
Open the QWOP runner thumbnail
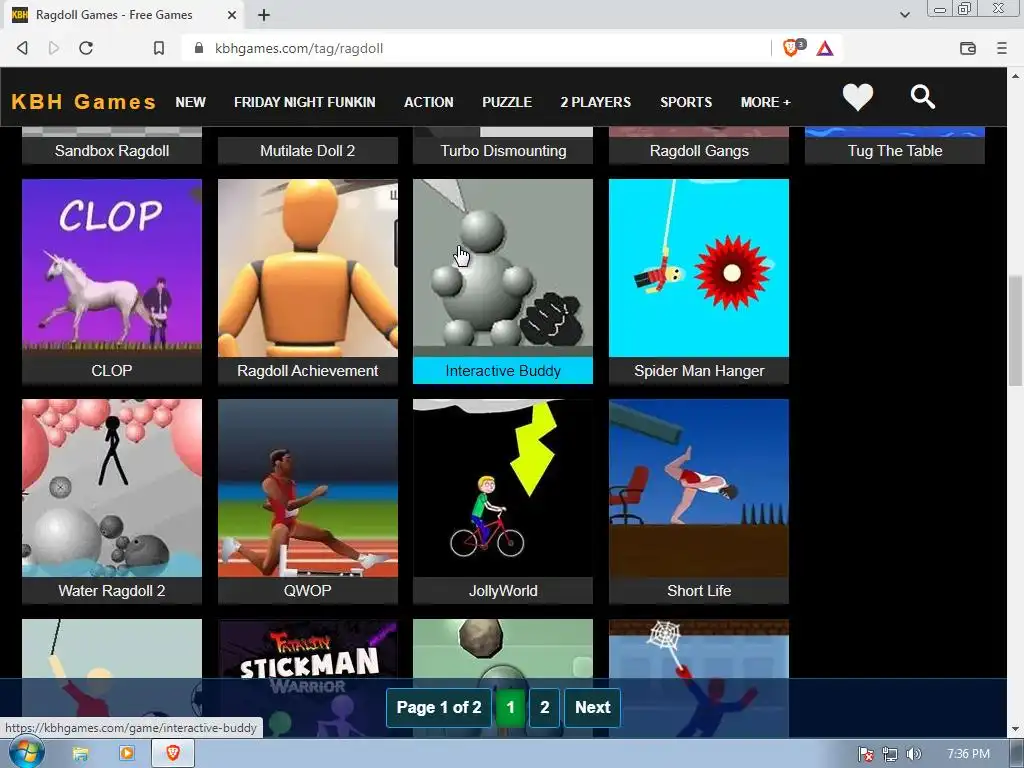(x=308, y=488)
